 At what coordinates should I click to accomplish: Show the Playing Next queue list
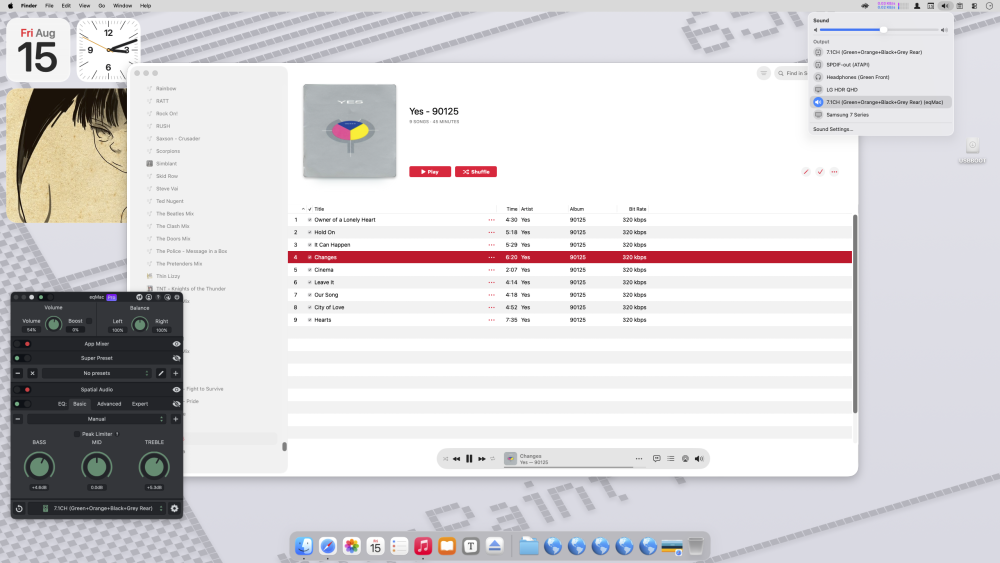[671, 458]
